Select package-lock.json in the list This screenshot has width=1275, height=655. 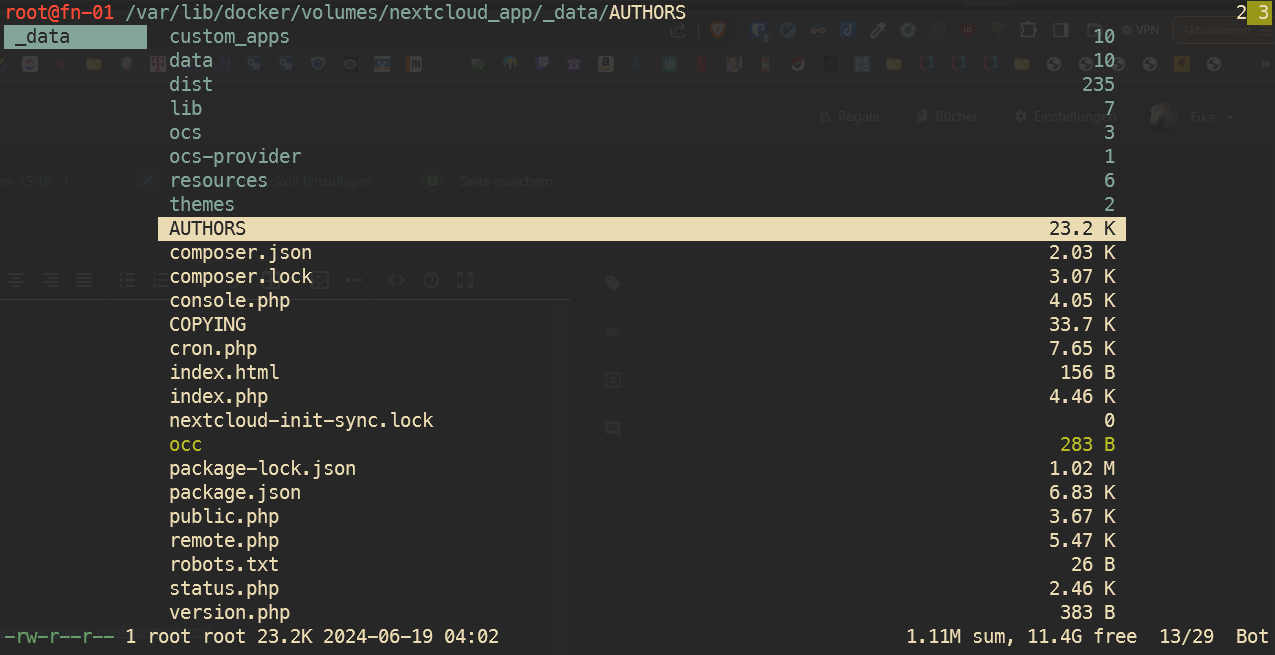click(262, 469)
